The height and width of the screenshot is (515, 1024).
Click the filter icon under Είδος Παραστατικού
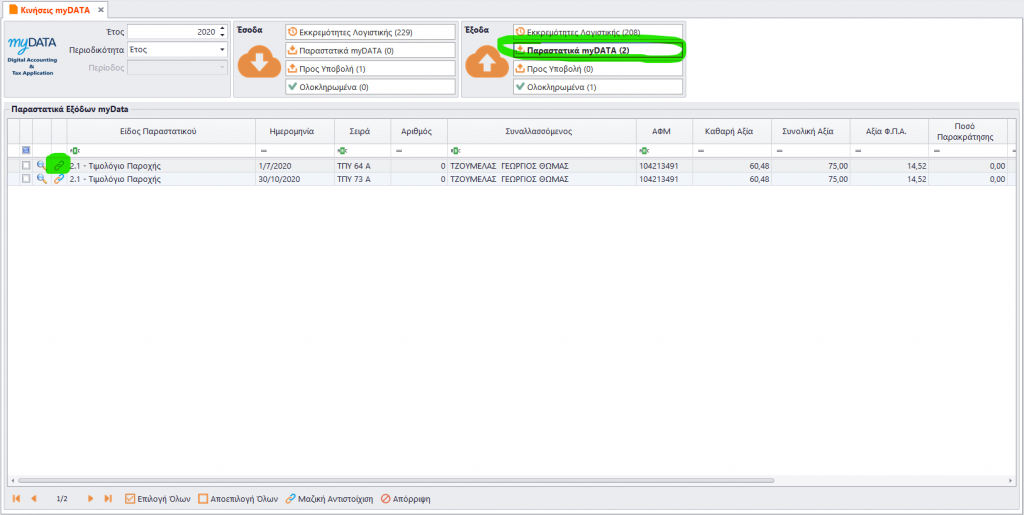coord(74,151)
